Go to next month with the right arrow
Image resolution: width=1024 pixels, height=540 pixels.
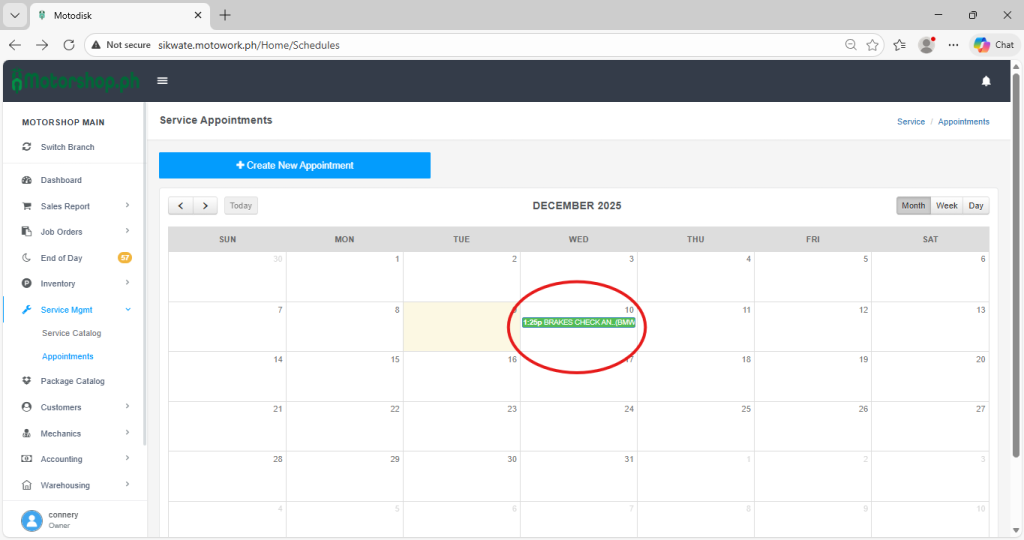pyautogui.click(x=205, y=206)
